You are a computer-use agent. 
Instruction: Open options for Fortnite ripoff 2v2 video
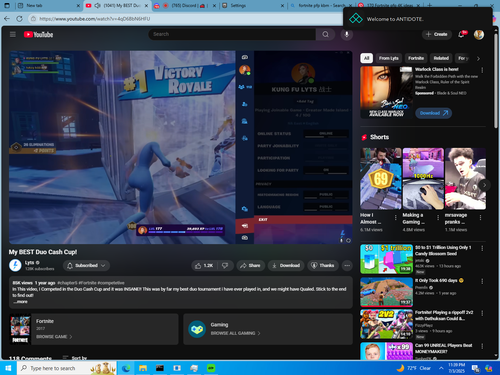tap(482, 313)
